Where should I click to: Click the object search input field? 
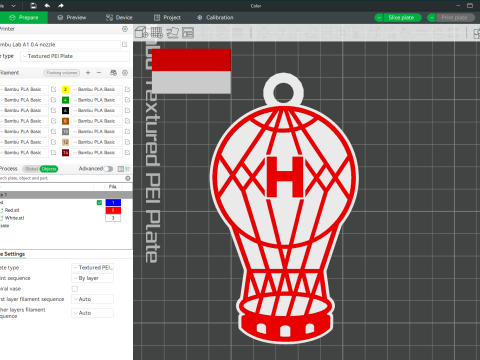pos(62,178)
